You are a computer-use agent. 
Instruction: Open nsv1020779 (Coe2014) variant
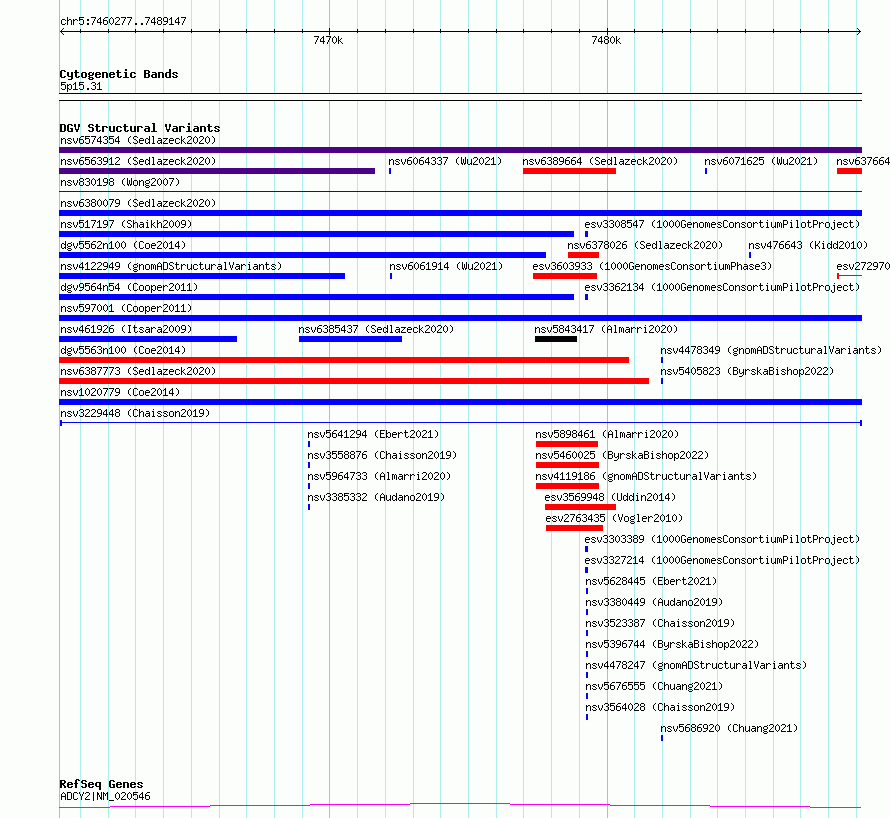120,392
